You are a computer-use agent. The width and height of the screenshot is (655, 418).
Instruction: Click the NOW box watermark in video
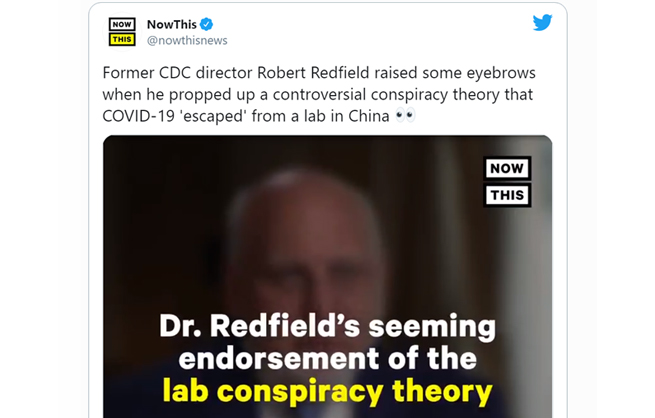tap(507, 168)
